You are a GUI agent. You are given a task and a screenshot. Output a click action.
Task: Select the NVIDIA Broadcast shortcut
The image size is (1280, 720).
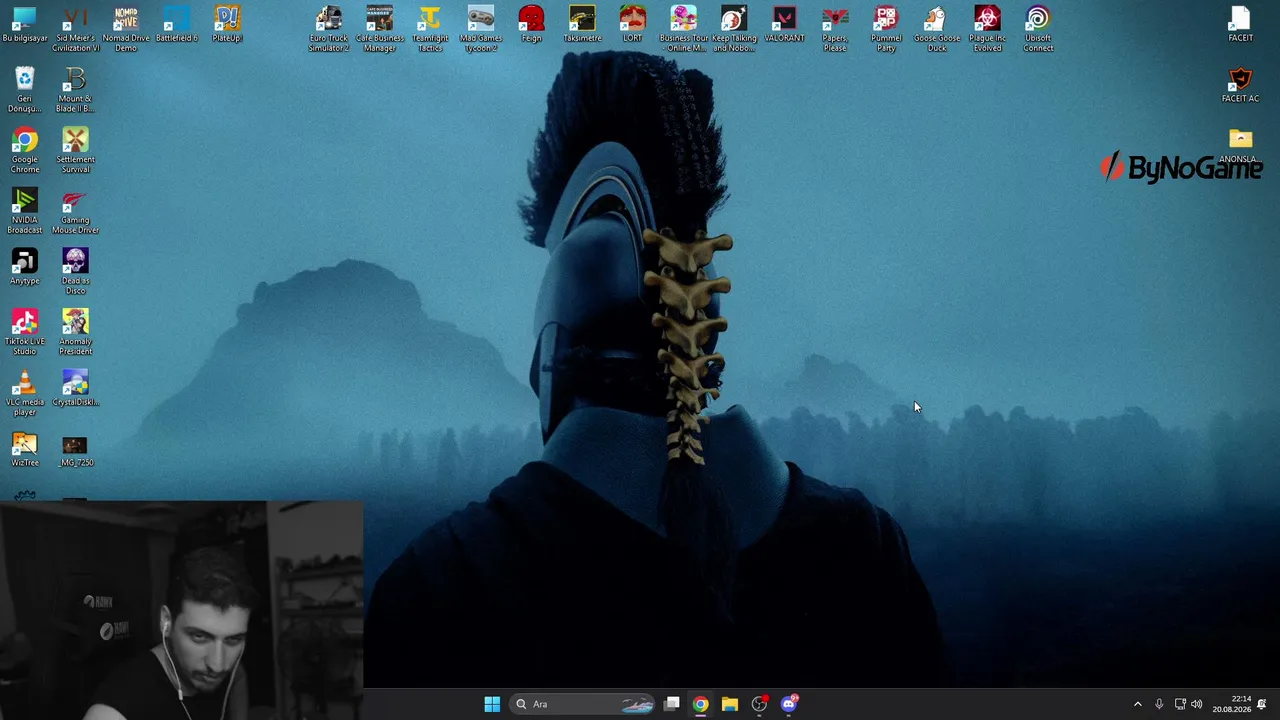click(x=24, y=211)
